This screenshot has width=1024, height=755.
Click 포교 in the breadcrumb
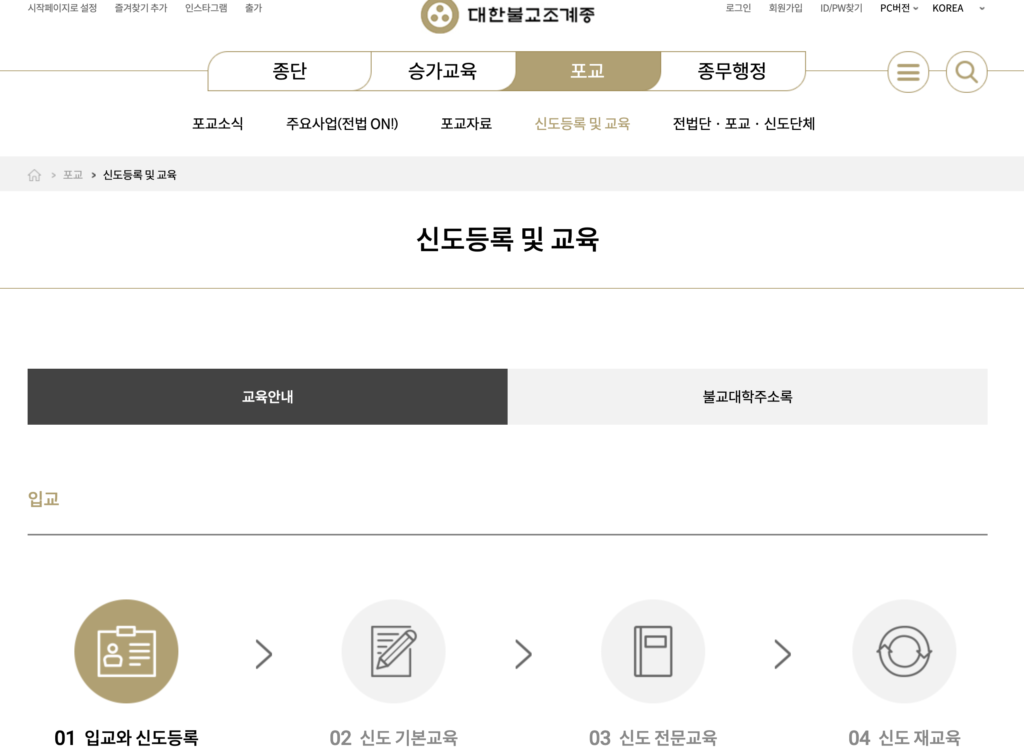coord(73,175)
